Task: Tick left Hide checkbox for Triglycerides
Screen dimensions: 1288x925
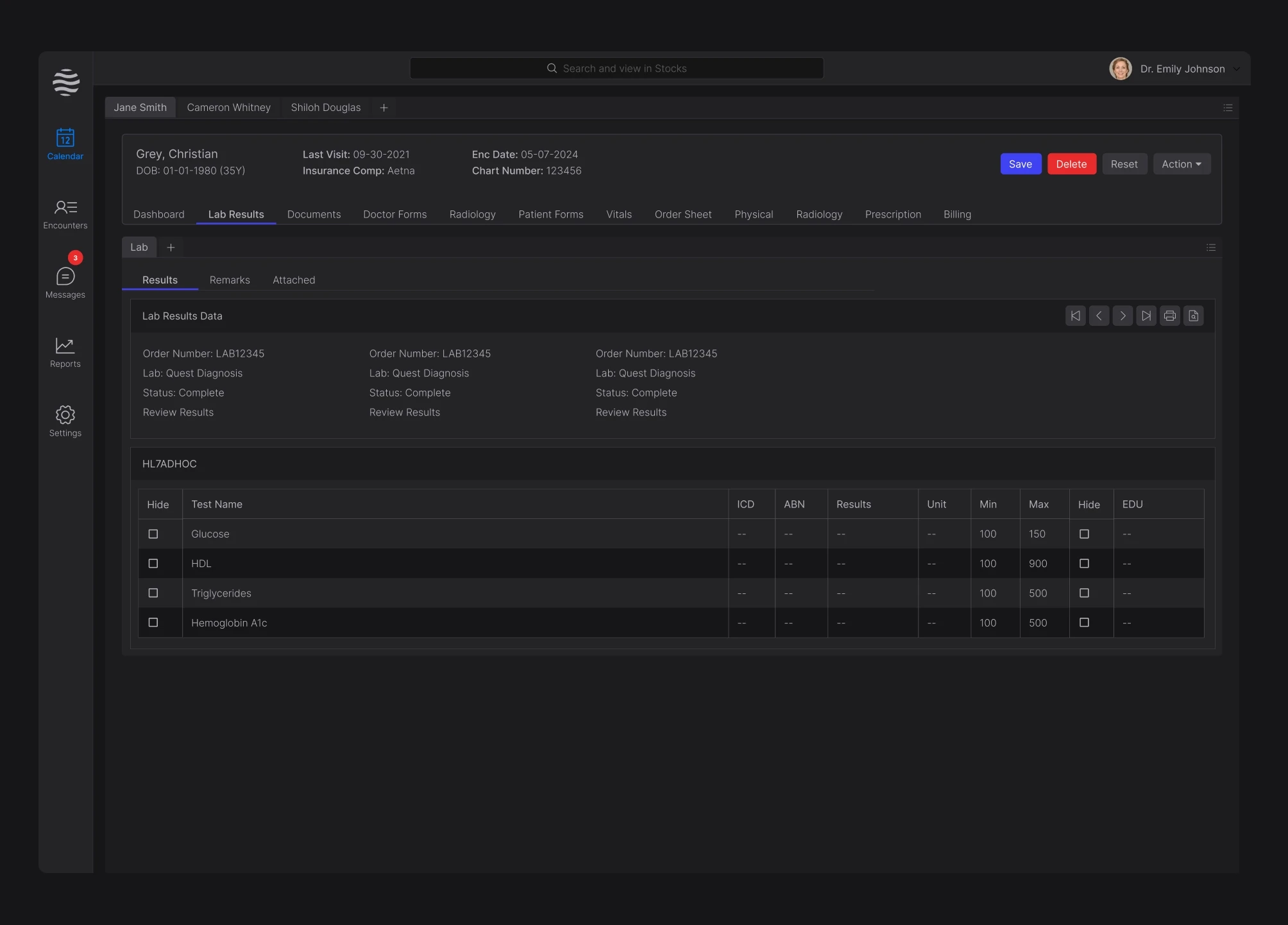Action: click(x=153, y=593)
